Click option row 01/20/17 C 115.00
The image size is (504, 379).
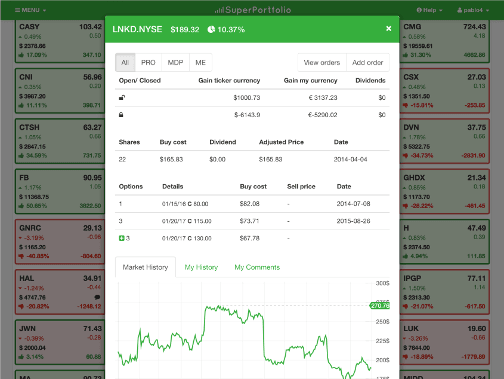click(252, 221)
